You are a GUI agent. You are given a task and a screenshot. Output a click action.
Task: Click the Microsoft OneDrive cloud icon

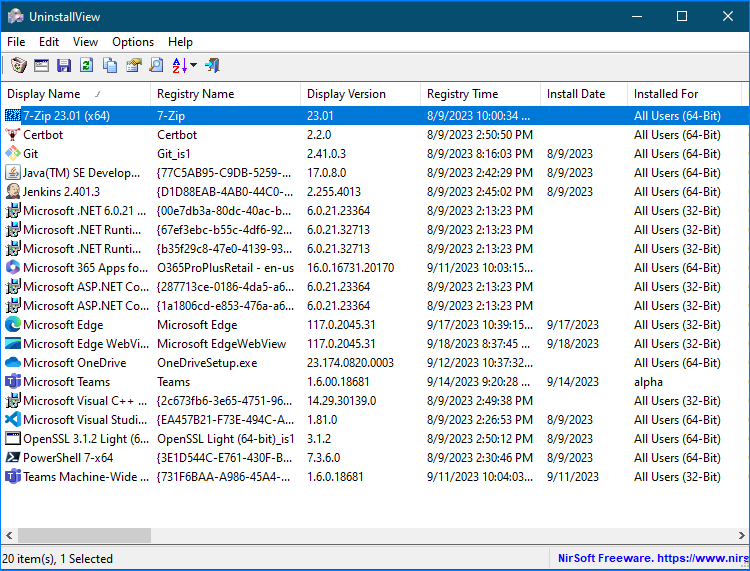(13, 363)
